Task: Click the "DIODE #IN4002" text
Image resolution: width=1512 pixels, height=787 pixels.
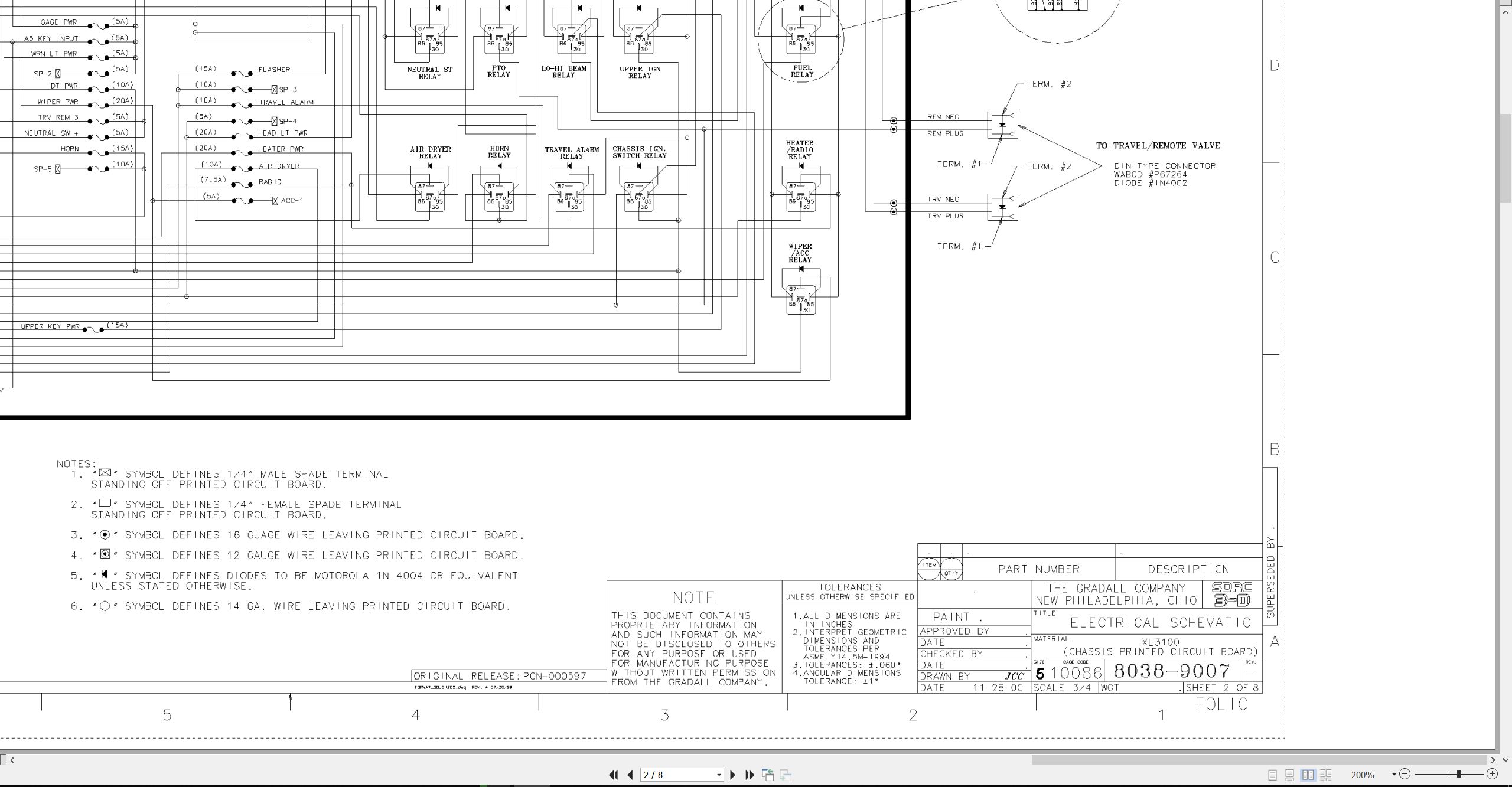Action: point(1151,183)
